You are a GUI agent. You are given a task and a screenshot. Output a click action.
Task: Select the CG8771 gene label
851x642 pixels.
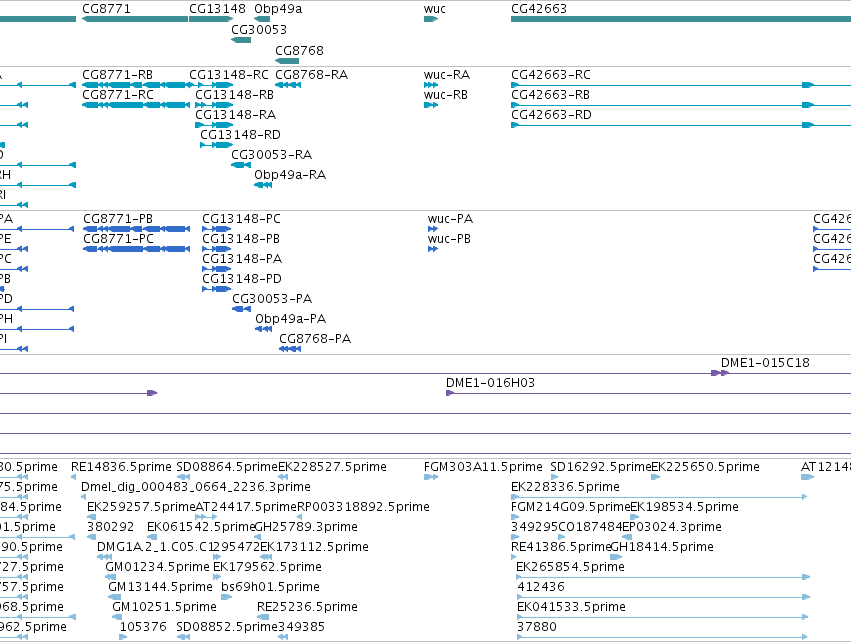point(106,9)
